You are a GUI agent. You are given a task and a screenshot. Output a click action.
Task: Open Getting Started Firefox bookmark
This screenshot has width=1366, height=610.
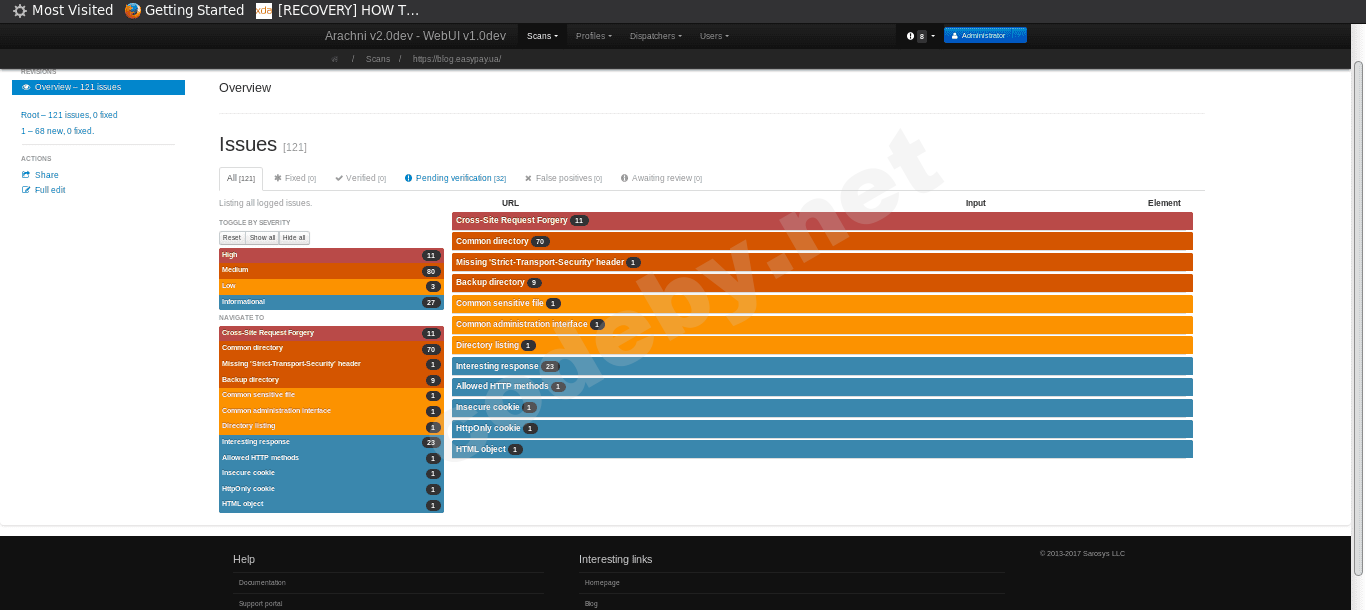click(185, 10)
